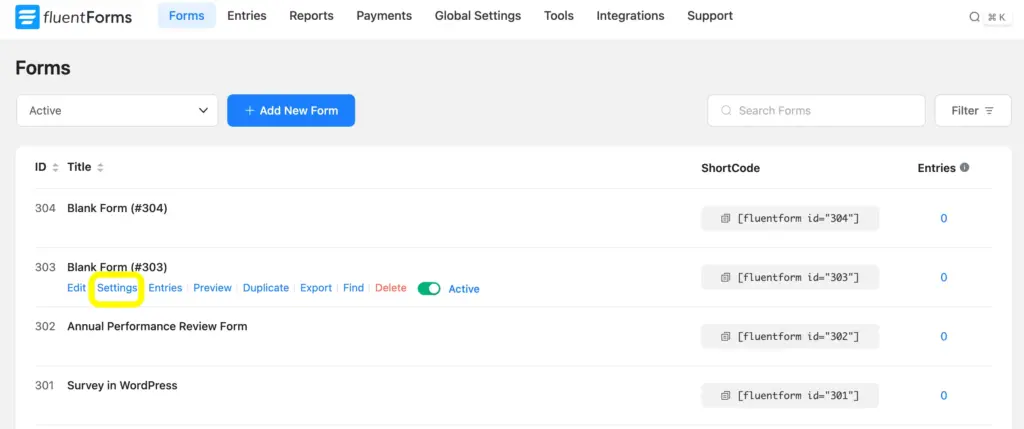Open Annual Performance Review Form
The height and width of the screenshot is (429, 1024).
pos(157,326)
